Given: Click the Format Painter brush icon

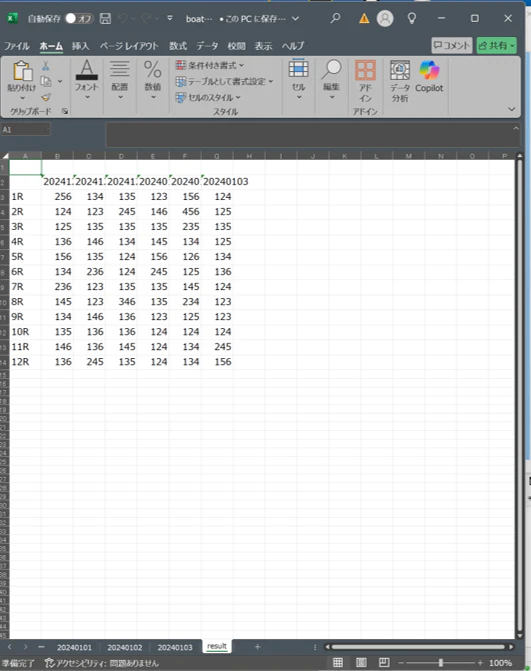Looking at the screenshot, I should [x=46, y=98].
